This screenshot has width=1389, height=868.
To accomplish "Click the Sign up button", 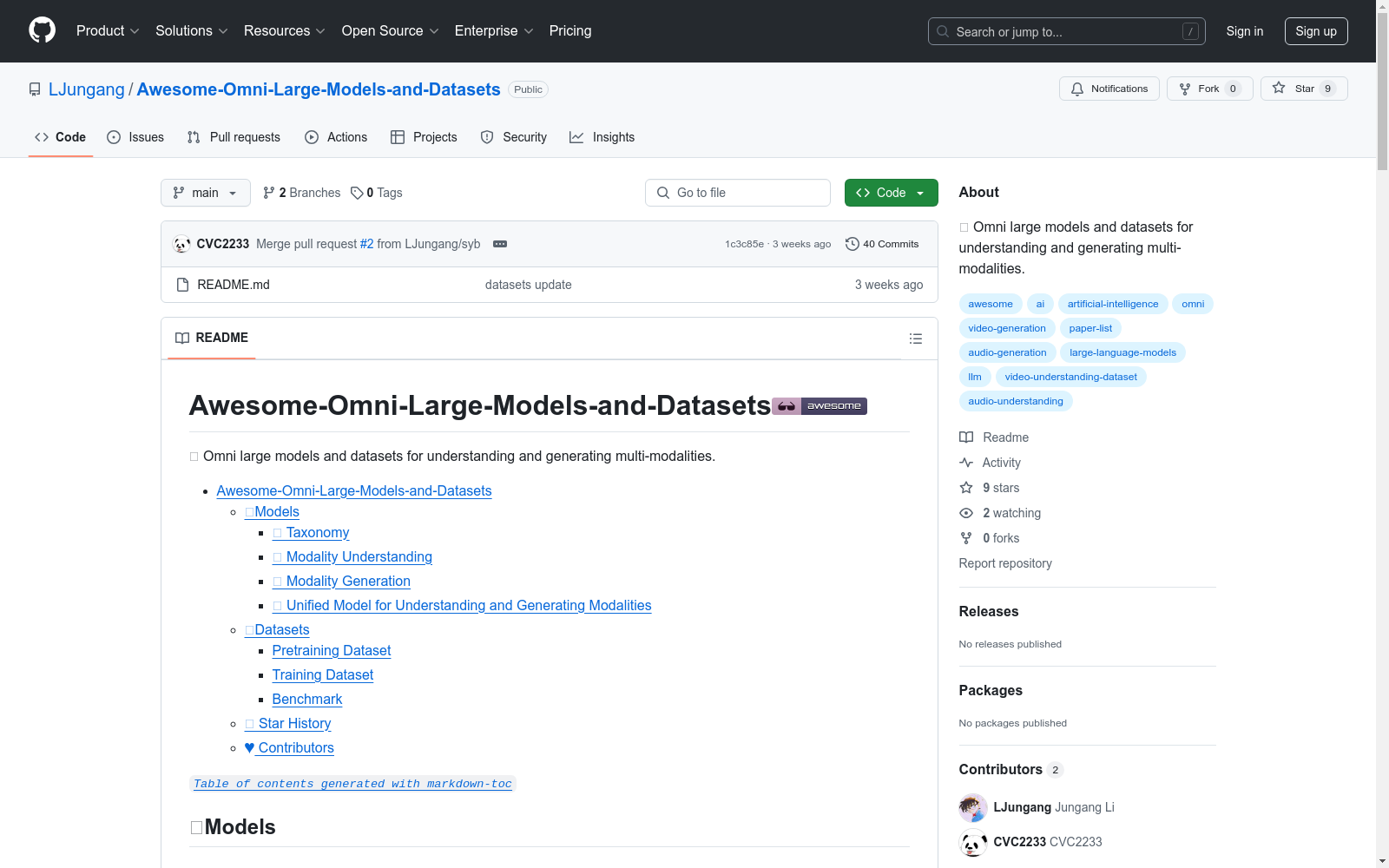I will [1316, 31].
